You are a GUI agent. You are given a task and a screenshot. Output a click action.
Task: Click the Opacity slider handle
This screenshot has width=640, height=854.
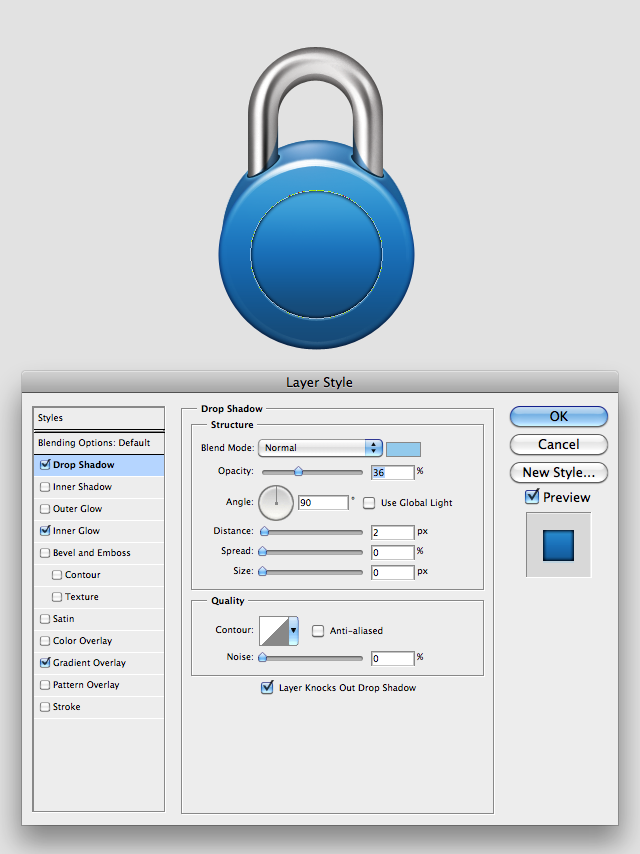tap(298, 472)
